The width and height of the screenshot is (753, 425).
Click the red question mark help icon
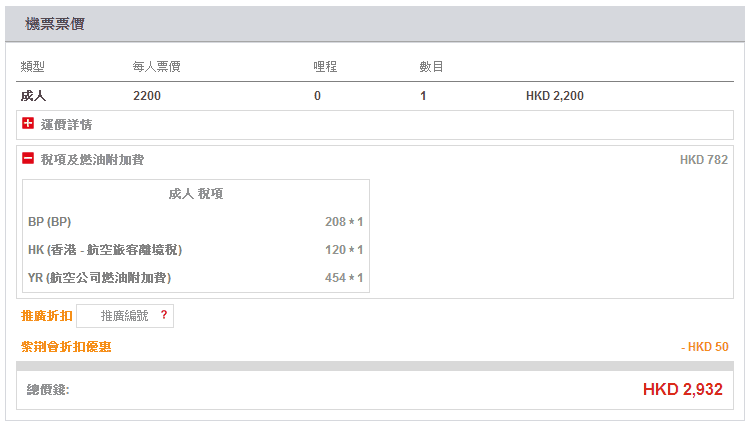[x=164, y=315]
